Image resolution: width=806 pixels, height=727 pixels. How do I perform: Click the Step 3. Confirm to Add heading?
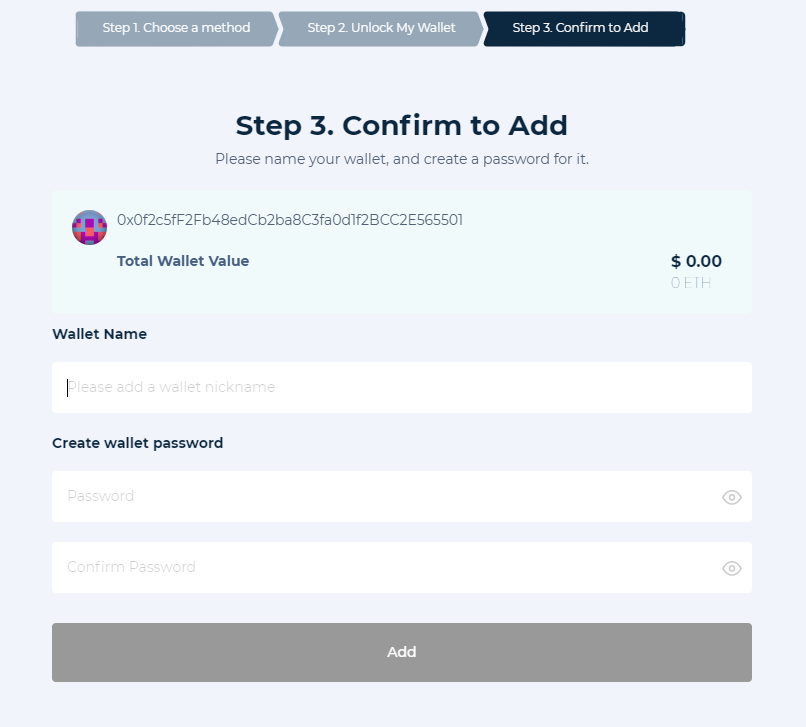pyautogui.click(x=402, y=125)
